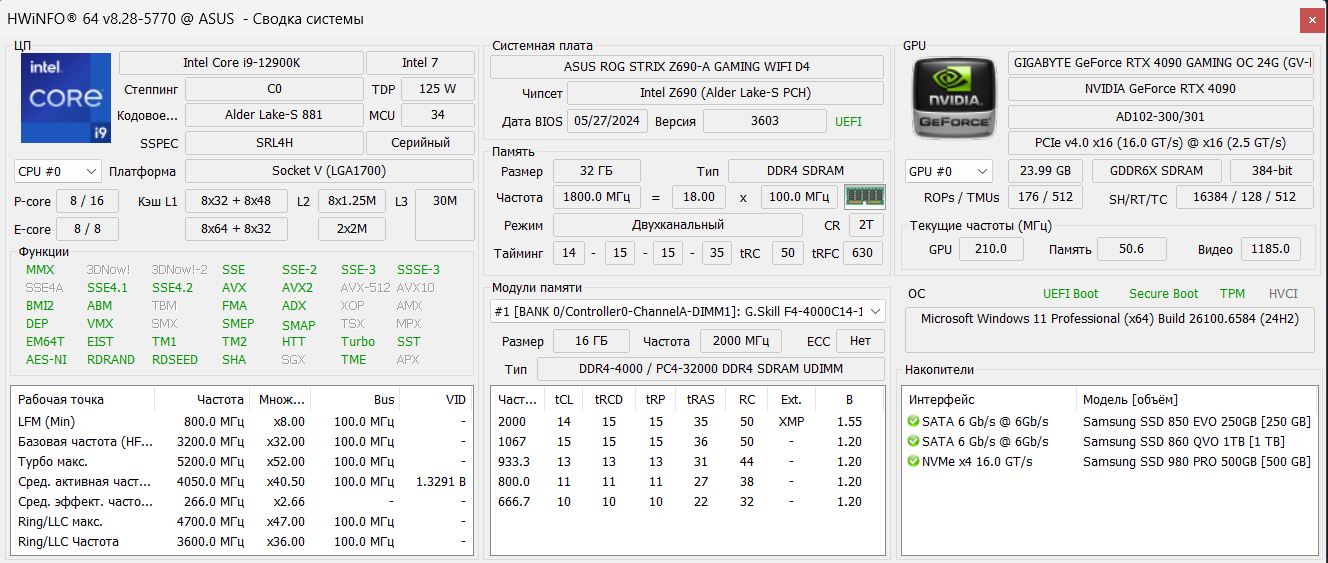This screenshot has height=563, width=1328.
Task: Click green check icon for NVMe drive
Action: coord(913,461)
